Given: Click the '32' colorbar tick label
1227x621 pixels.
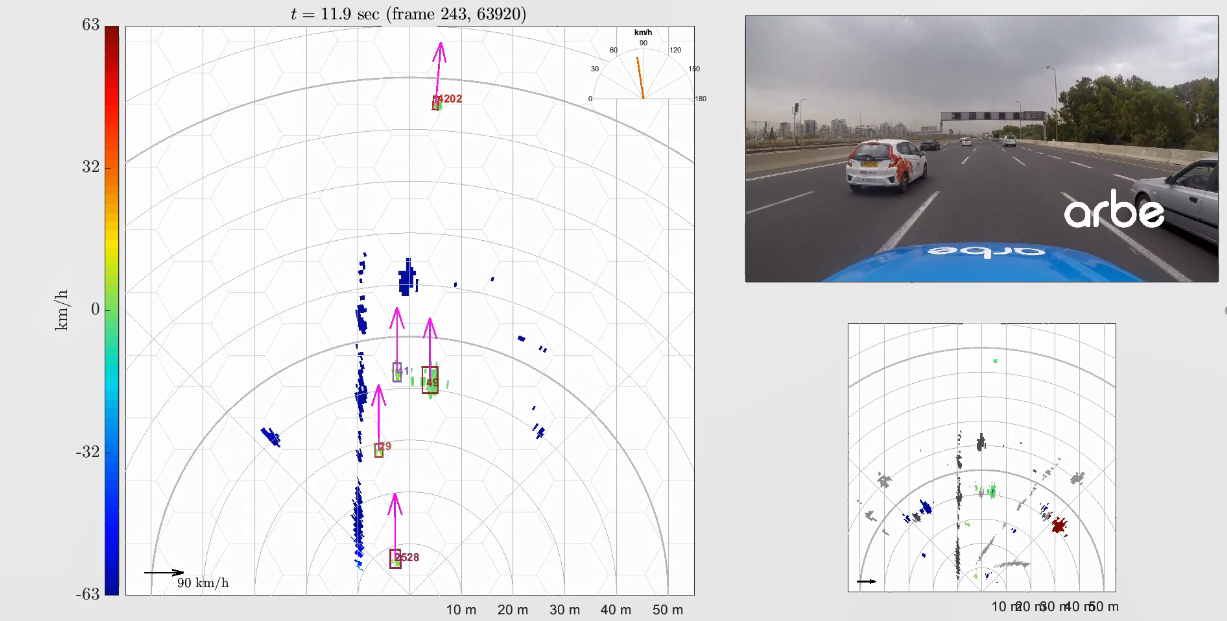Looking at the screenshot, I should [x=90, y=166].
